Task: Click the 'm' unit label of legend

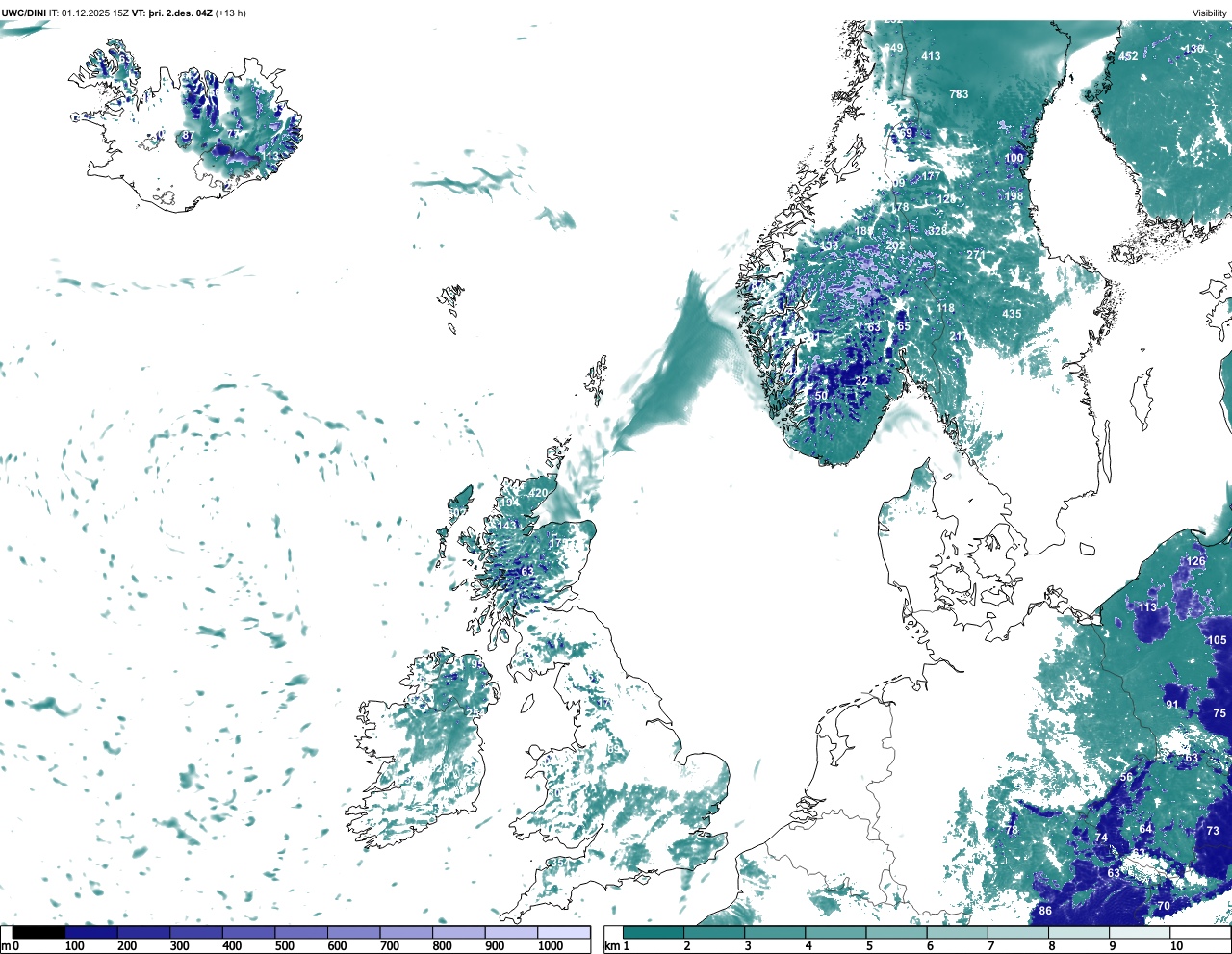Action: point(5,946)
